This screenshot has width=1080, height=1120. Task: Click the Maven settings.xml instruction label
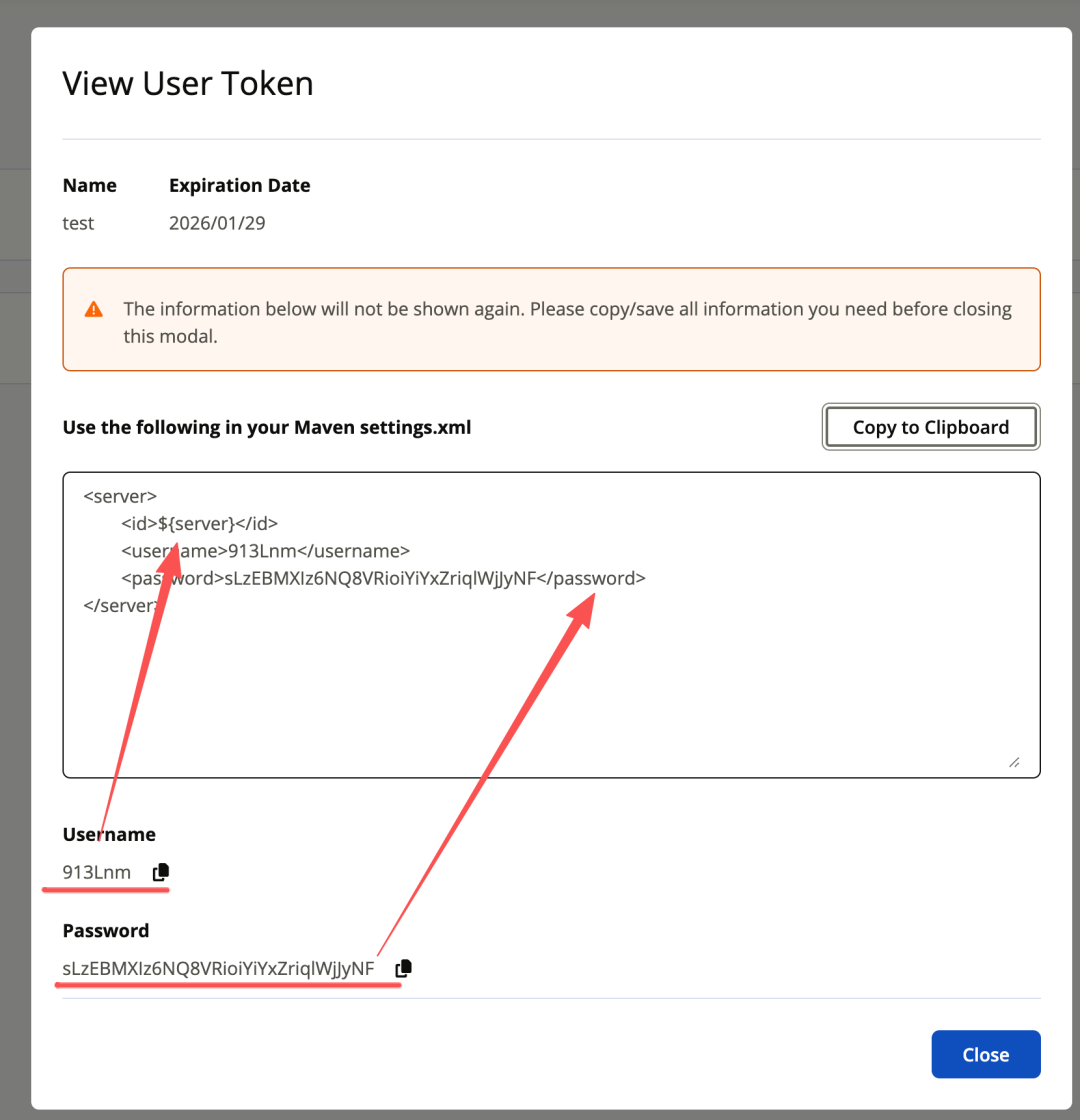267,427
